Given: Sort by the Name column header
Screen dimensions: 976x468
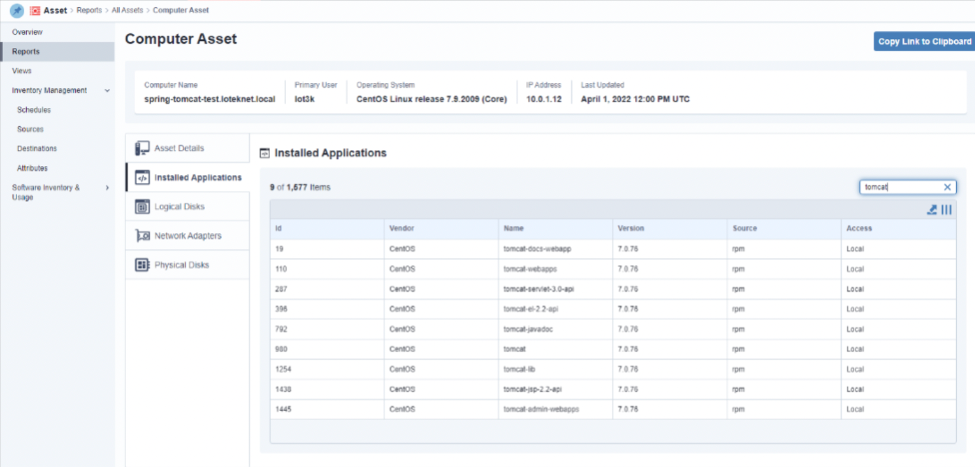Looking at the screenshot, I should pos(556,228).
